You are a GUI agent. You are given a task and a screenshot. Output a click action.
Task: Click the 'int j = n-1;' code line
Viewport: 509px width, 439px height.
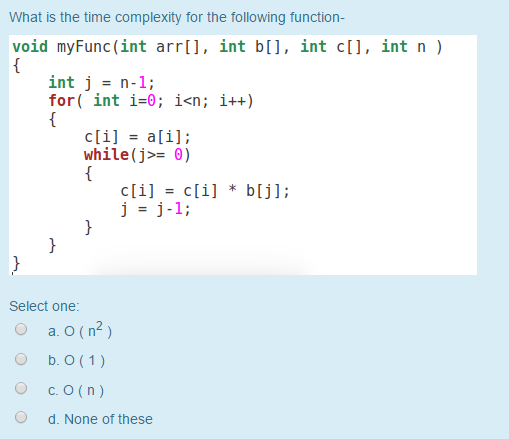101,83
